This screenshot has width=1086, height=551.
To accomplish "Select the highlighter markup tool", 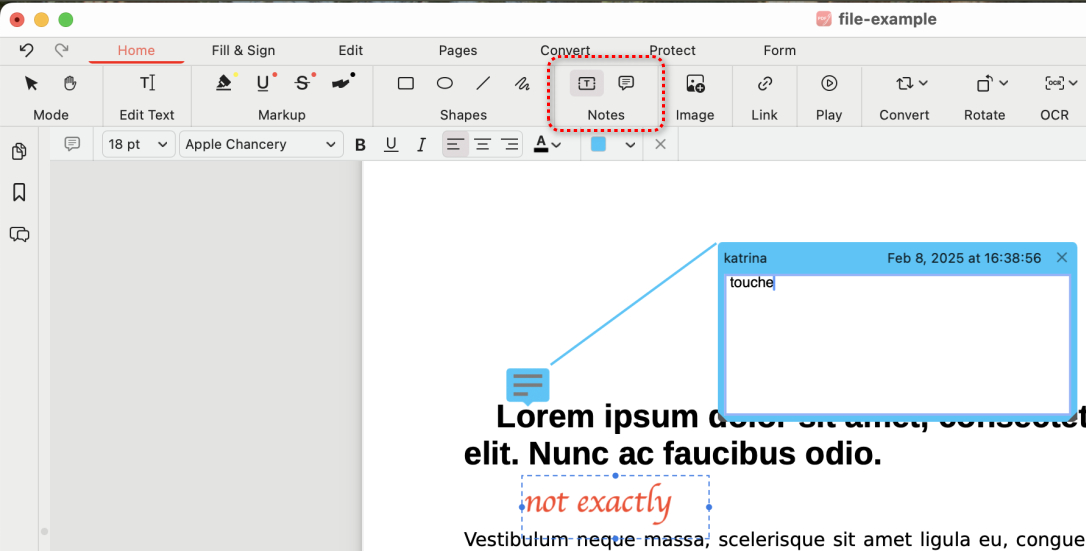I will (225, 83).
